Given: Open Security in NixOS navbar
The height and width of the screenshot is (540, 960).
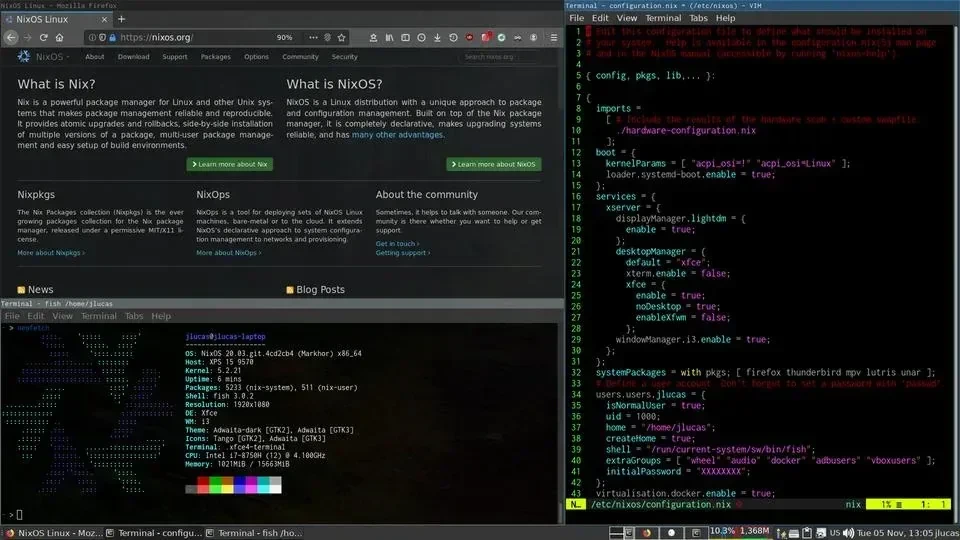Looking at the screenshot, I should 345,56.
